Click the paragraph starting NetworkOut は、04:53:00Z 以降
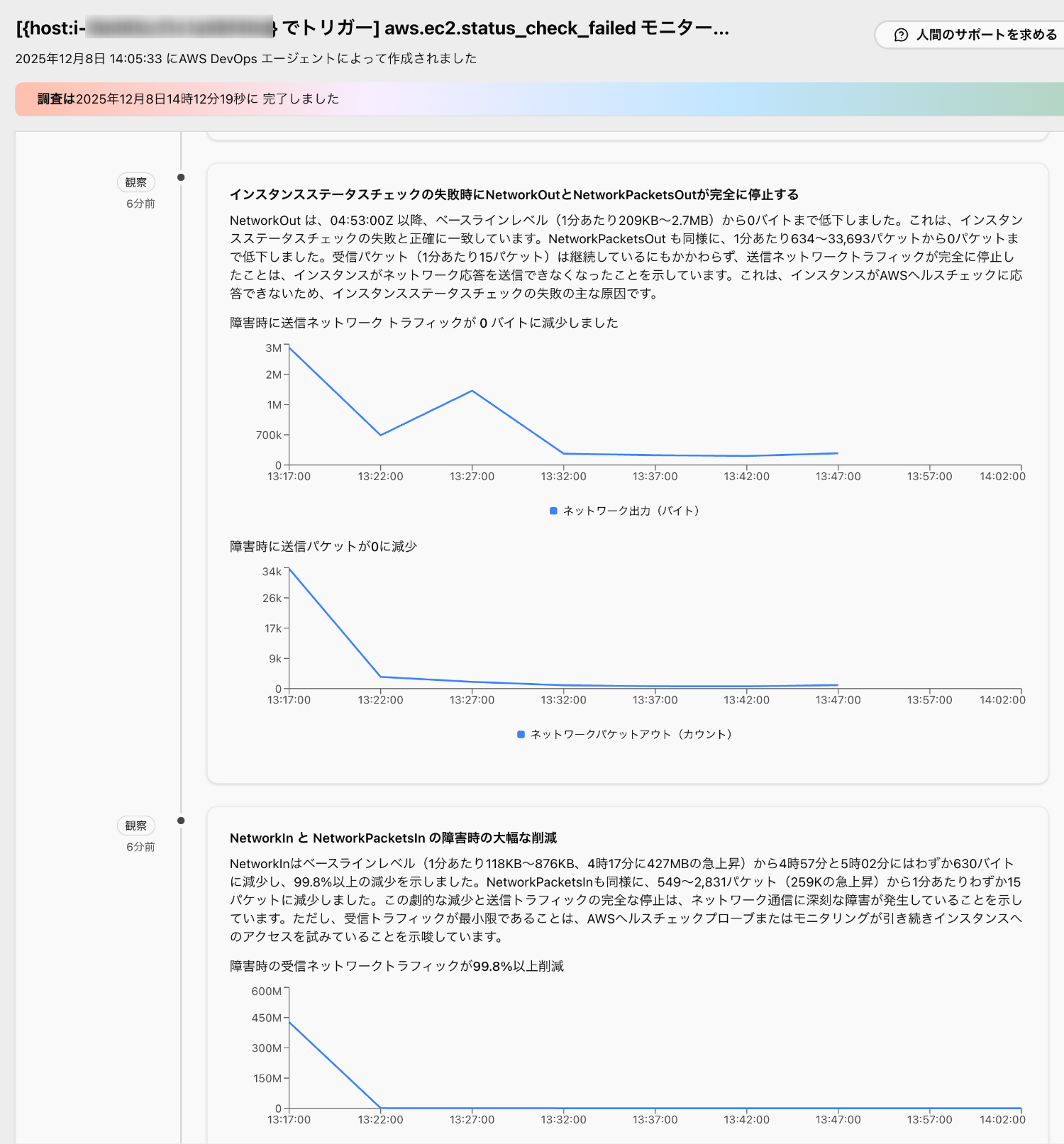This screenshot has height=1144, width=1064. [626, 257]
